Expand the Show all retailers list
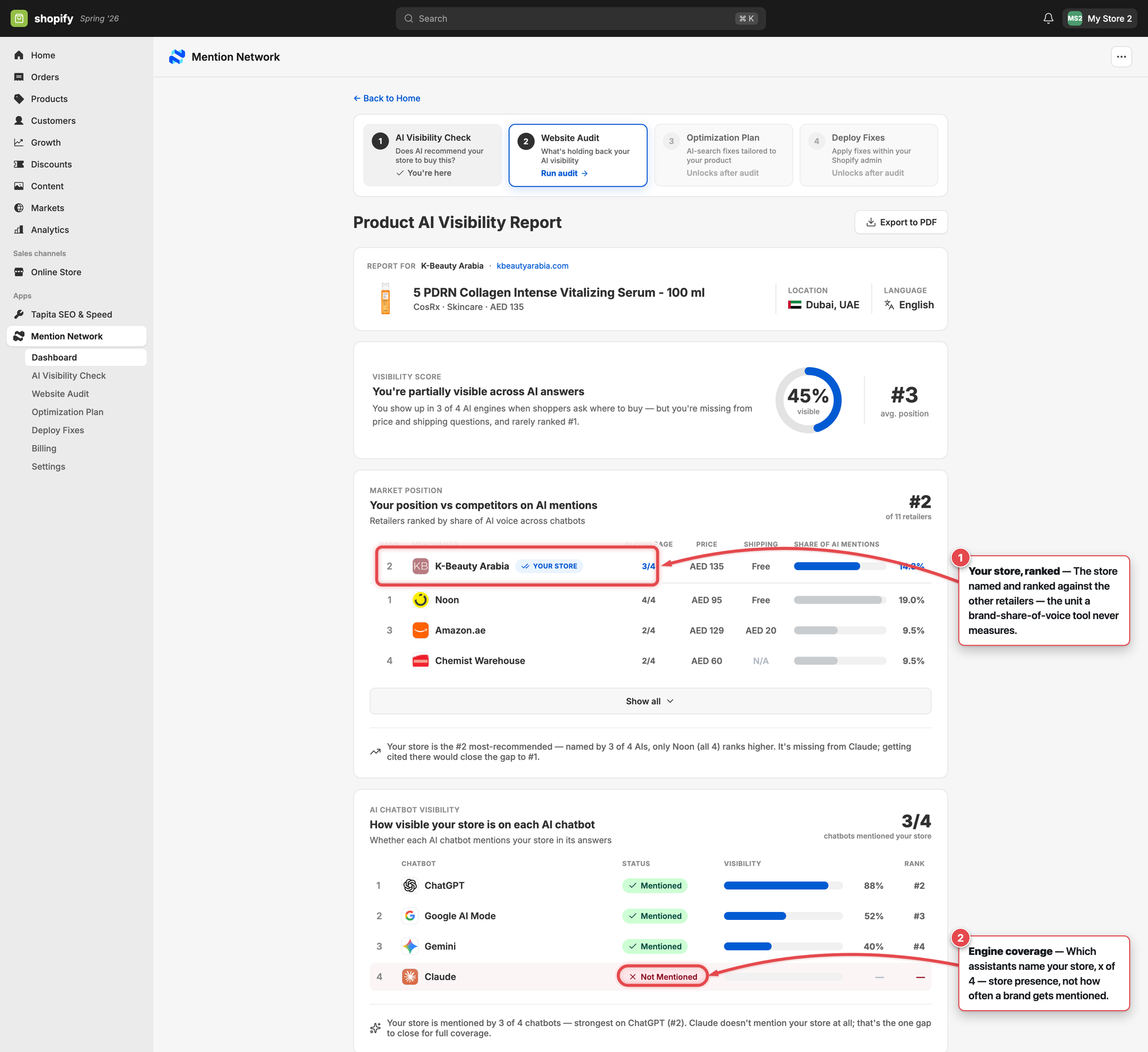Image resolution: width=1148 pixels, height=1052 pixels. coord(650,701)
